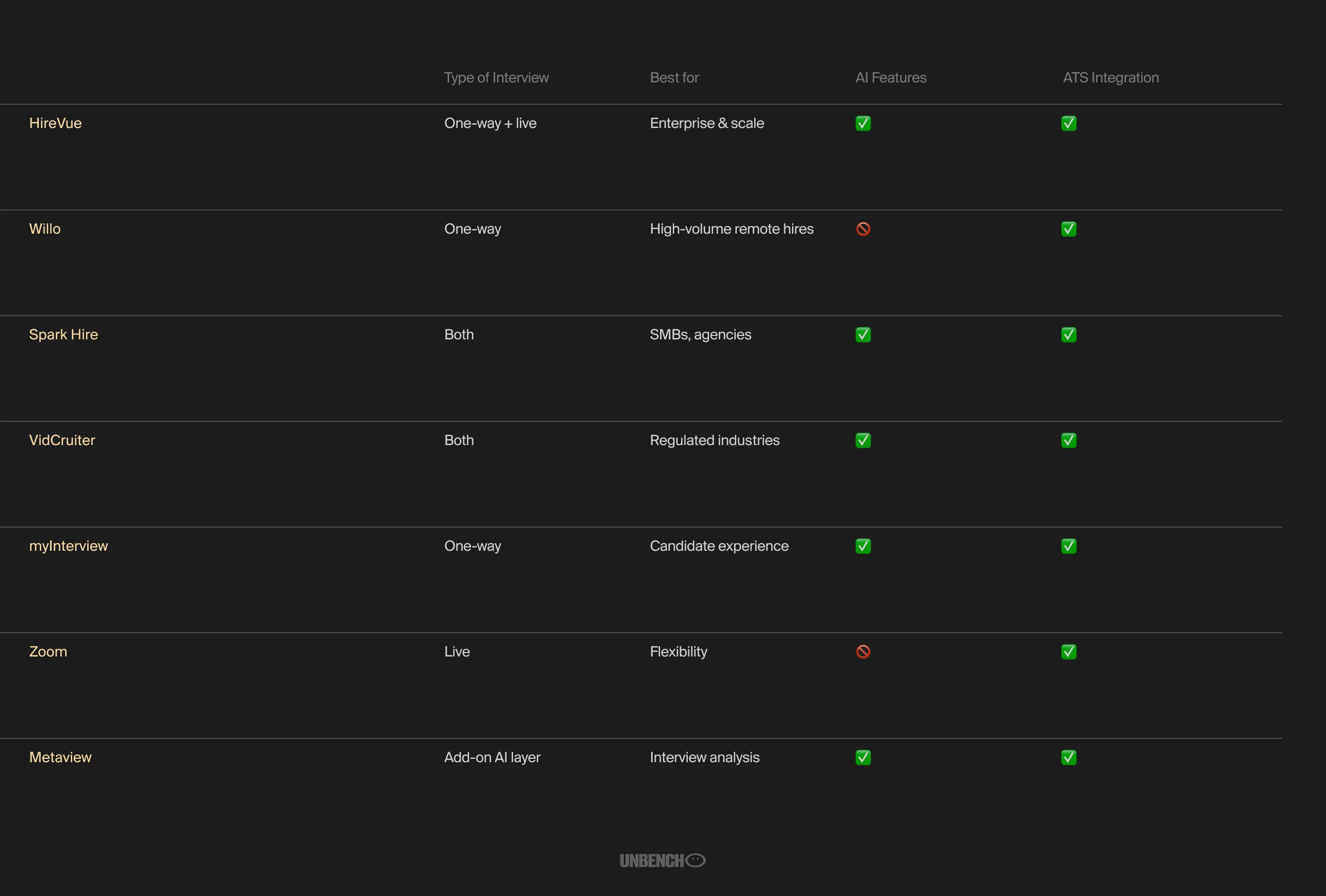Select the 'High-volume remote hires' cell
The width and height of the screenshot is (1326, 896).
click(731, 229)
